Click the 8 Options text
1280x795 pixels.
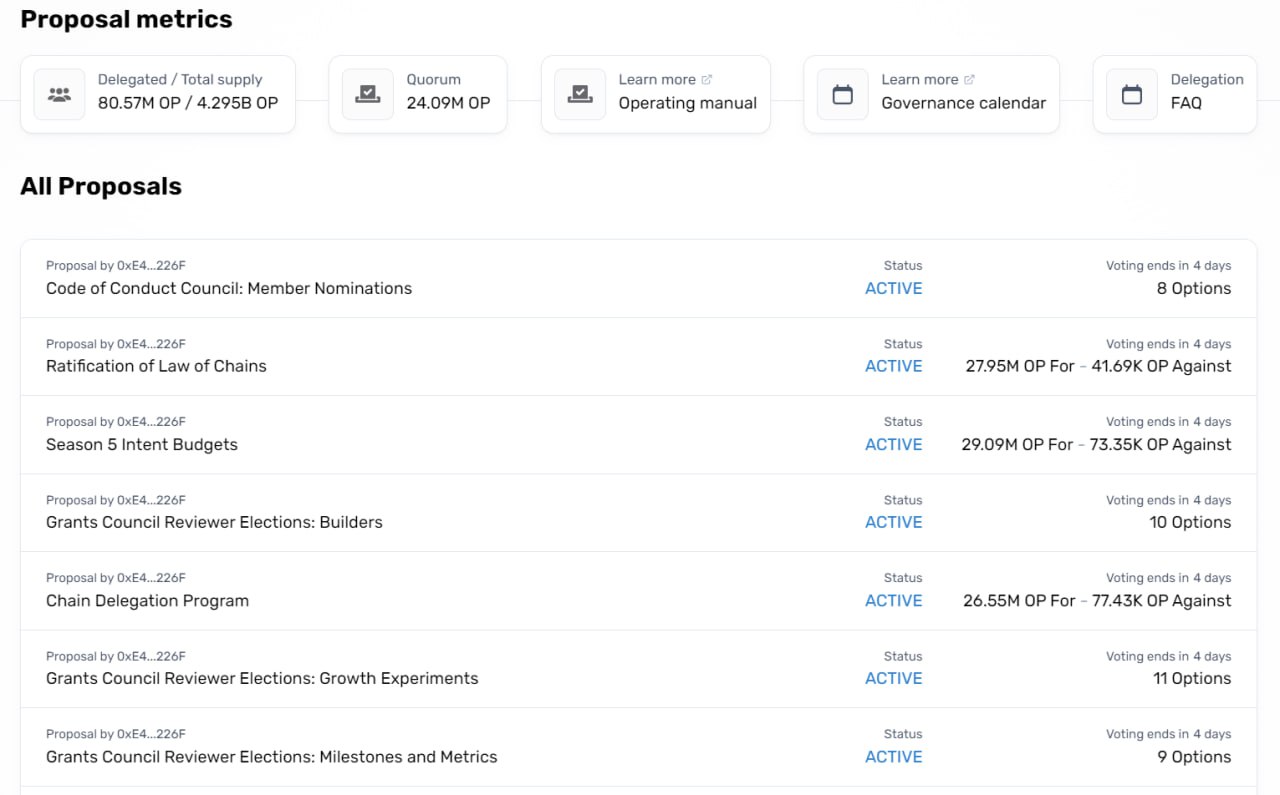tap(1194, 288)
